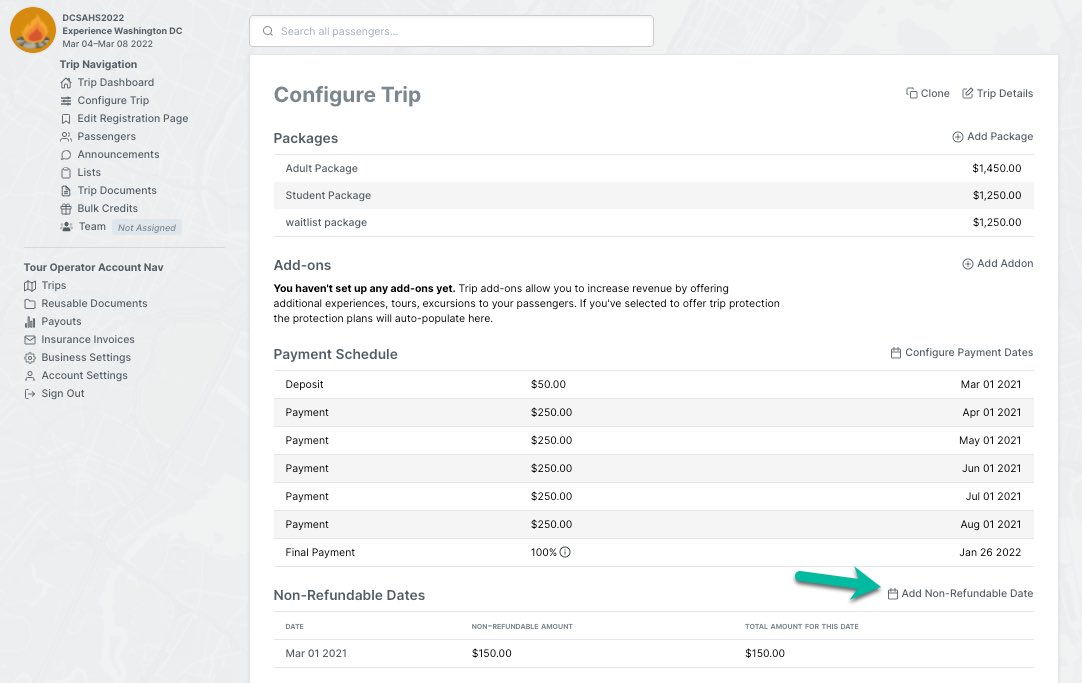Open Trip Documents with the document icon
Viewport: 1082px width, 683px height.
[68, 190]
